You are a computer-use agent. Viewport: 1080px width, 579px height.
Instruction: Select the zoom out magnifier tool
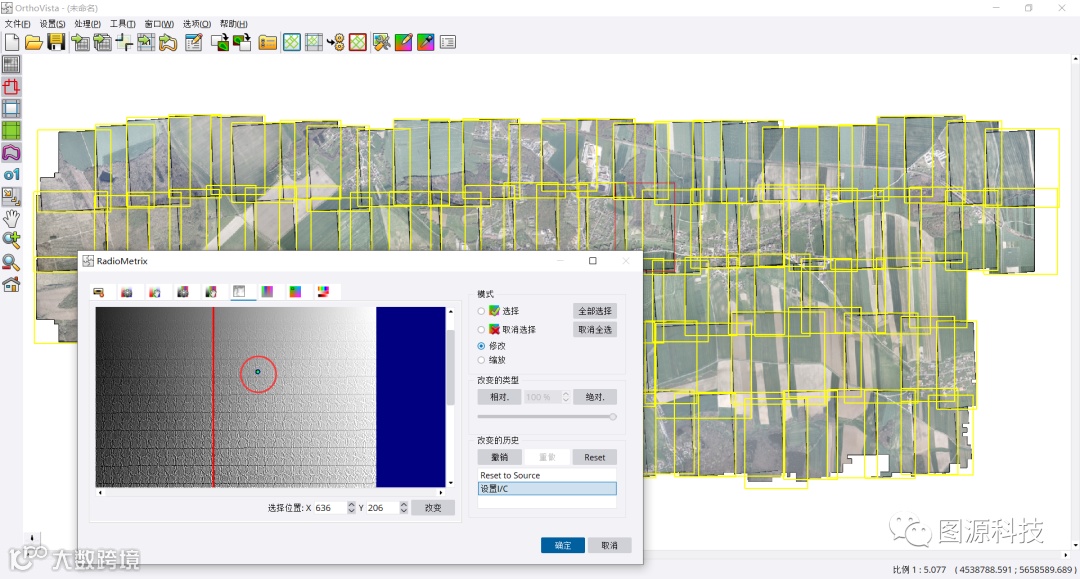coord(11,262)
